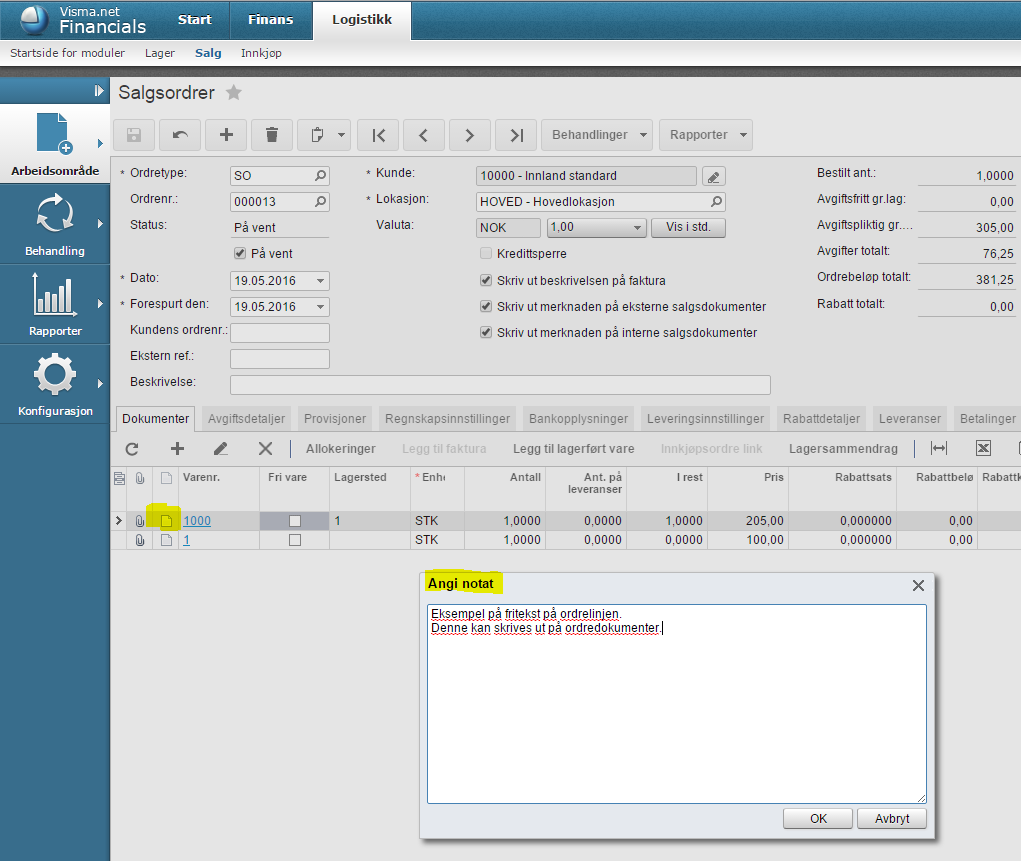
Task: Confirm the note with OK button
Action: pos(818,819)
